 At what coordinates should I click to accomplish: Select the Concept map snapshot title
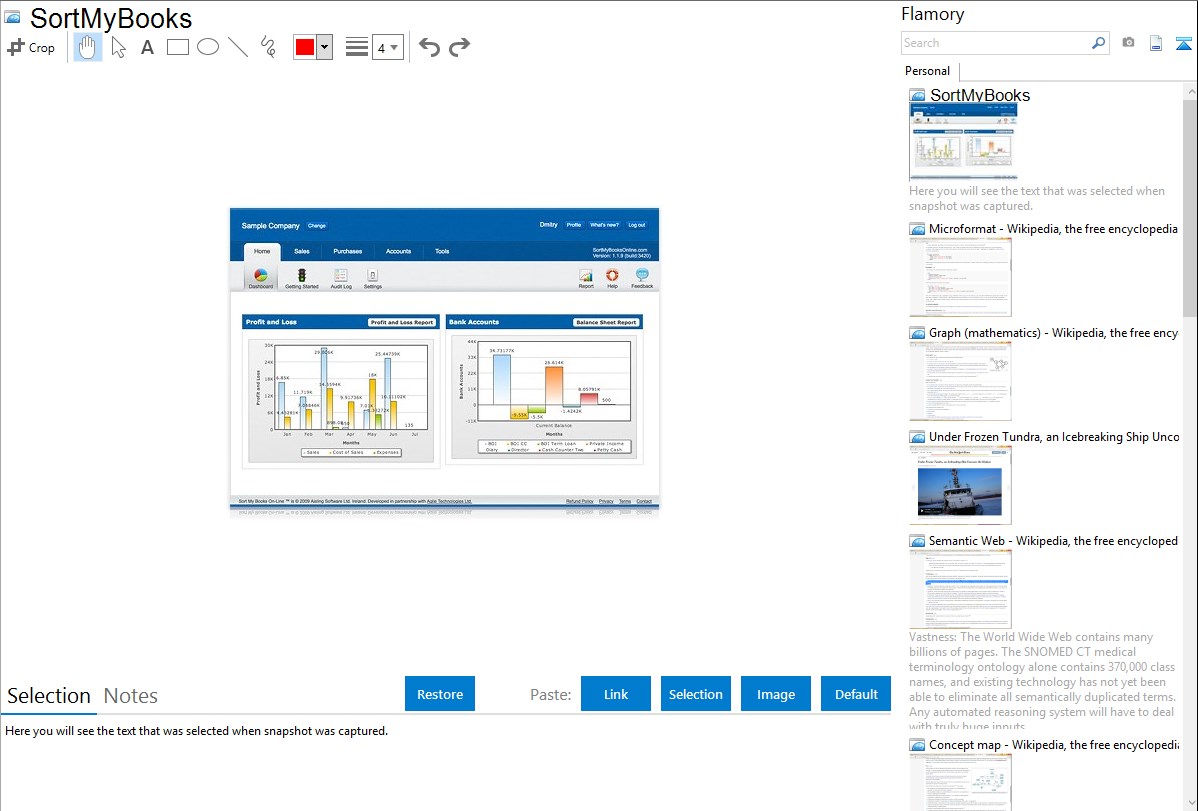[1053, 744]
